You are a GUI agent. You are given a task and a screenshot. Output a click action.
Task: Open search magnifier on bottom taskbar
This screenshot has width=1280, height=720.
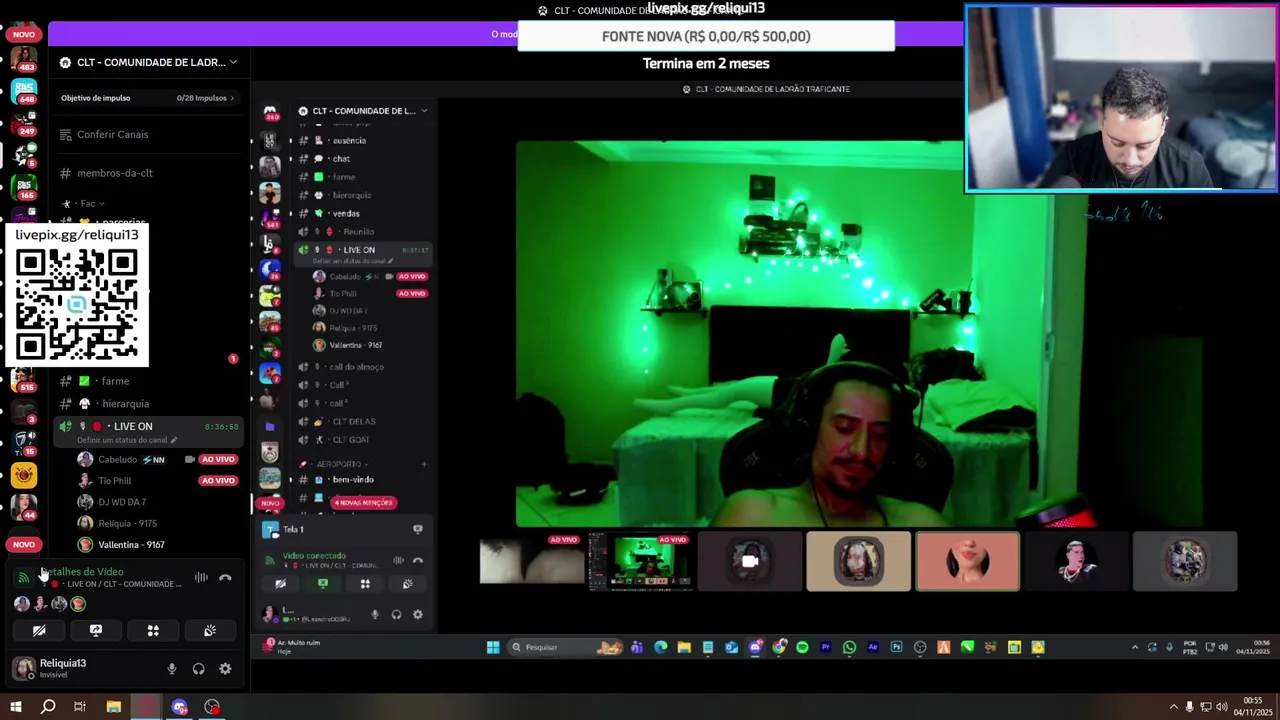tap(48, 707)
